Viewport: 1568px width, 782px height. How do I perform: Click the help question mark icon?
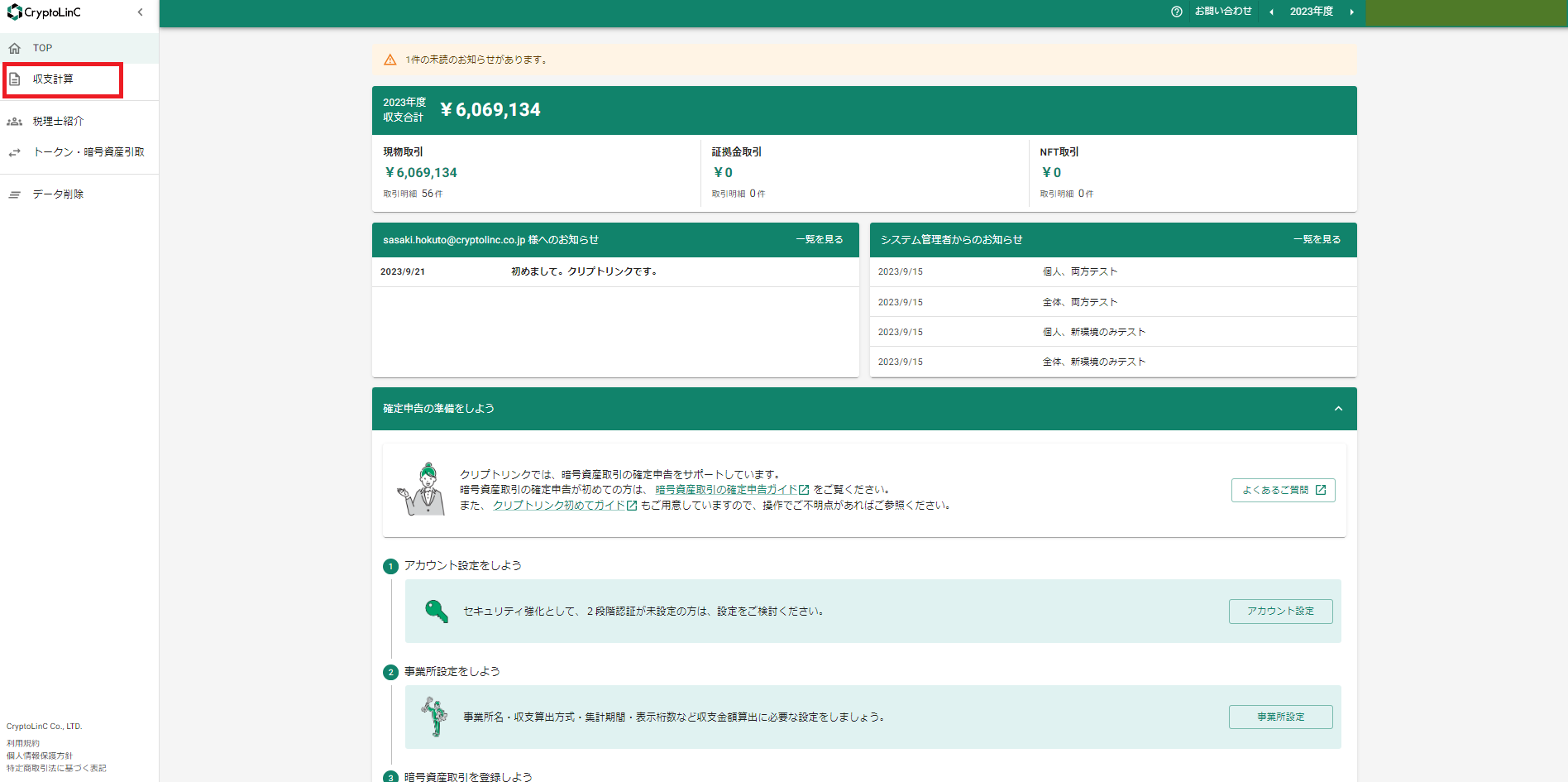(1177, 12)
